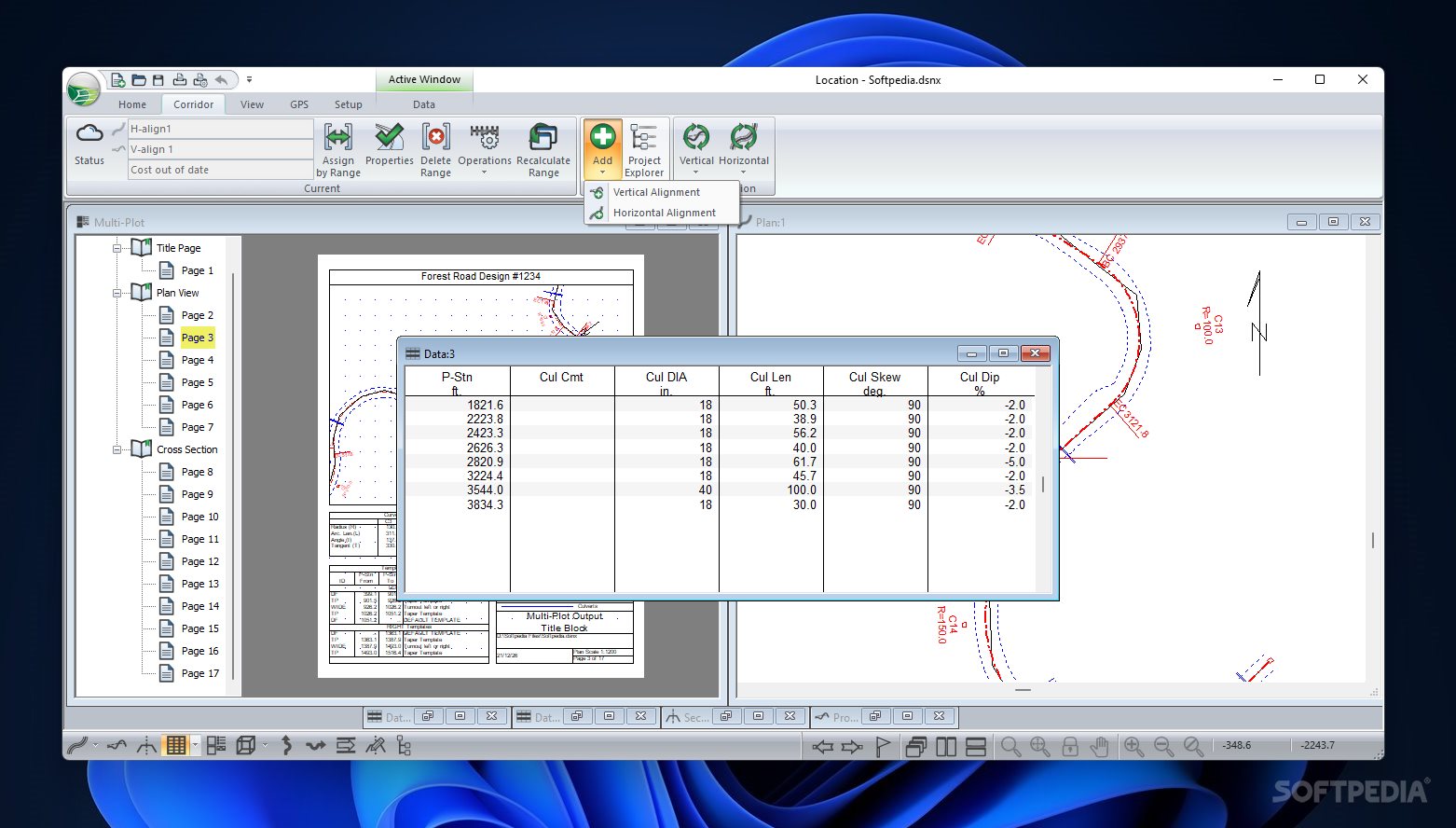This screenshot has width=1456, height=828.
Task: Click the previous arrow icon in bottom toolbar
Action: 822,746
